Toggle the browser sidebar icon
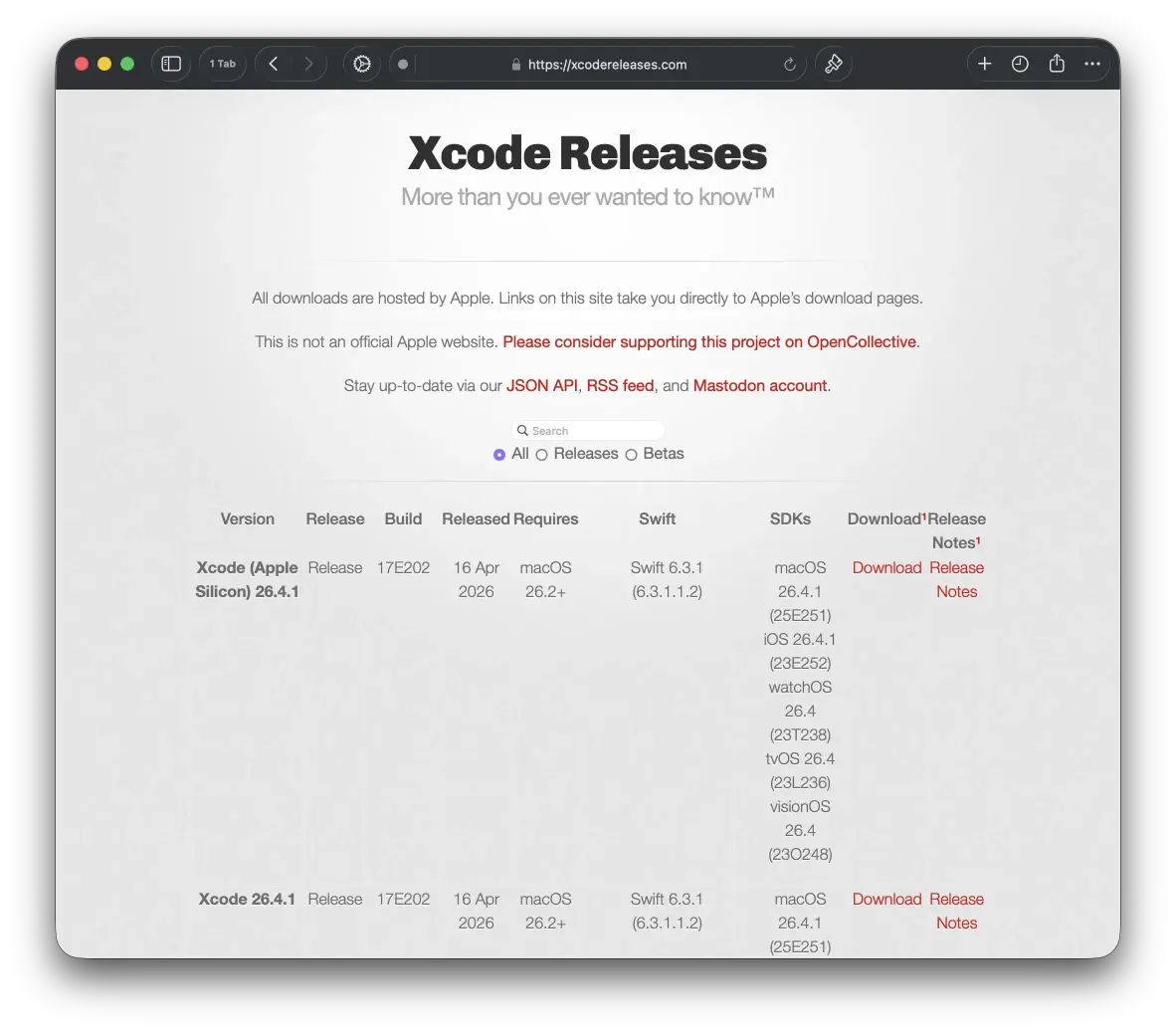The height and width of the screenshot is (1032, 1176). pyautogui.click(x=171, y=64)
